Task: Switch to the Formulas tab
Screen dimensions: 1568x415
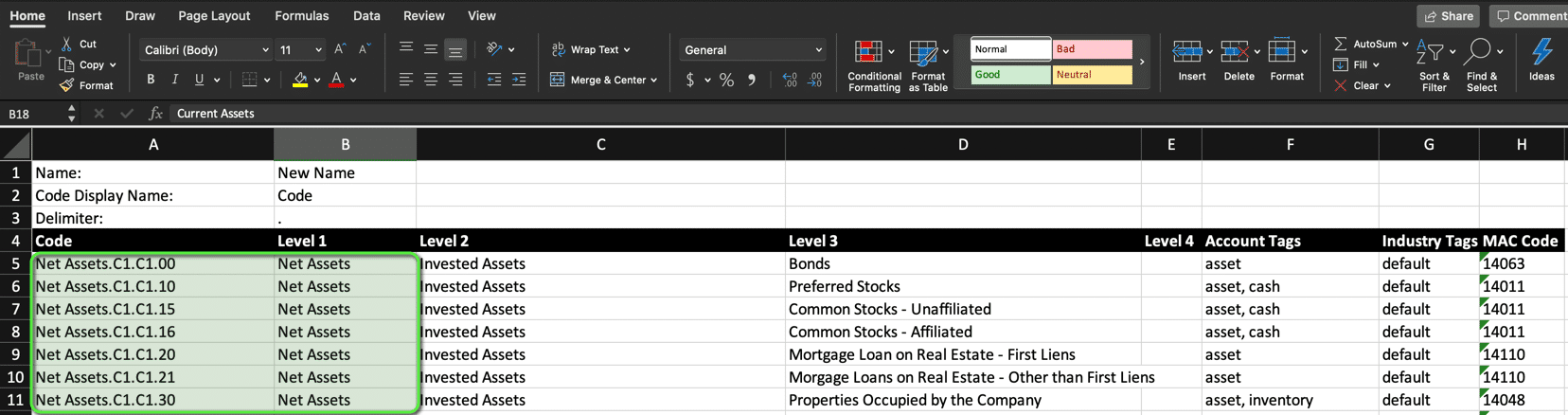Action: [x=302, y=16]
